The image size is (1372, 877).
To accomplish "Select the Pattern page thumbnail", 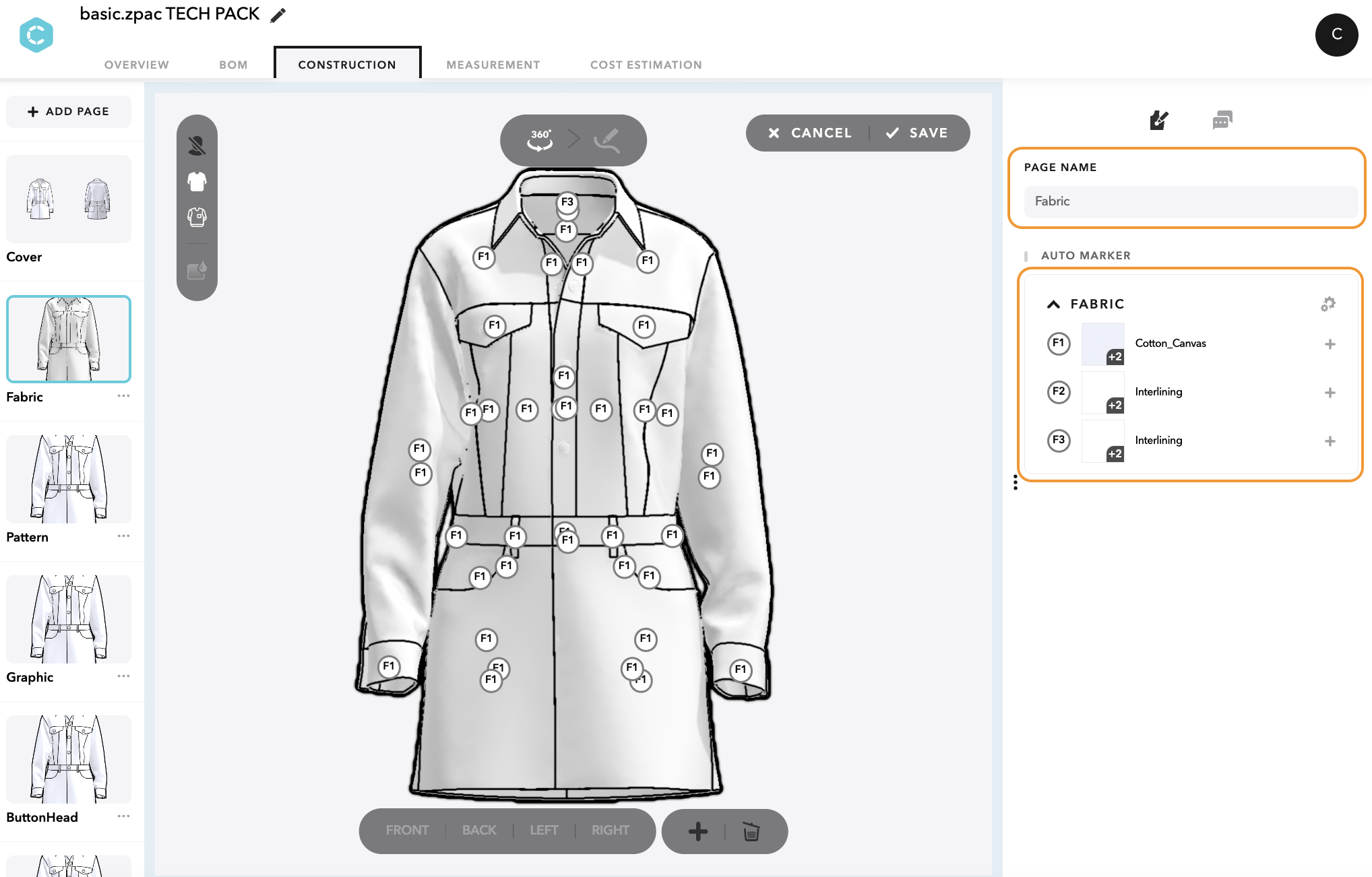I will [x=69, y=479].
